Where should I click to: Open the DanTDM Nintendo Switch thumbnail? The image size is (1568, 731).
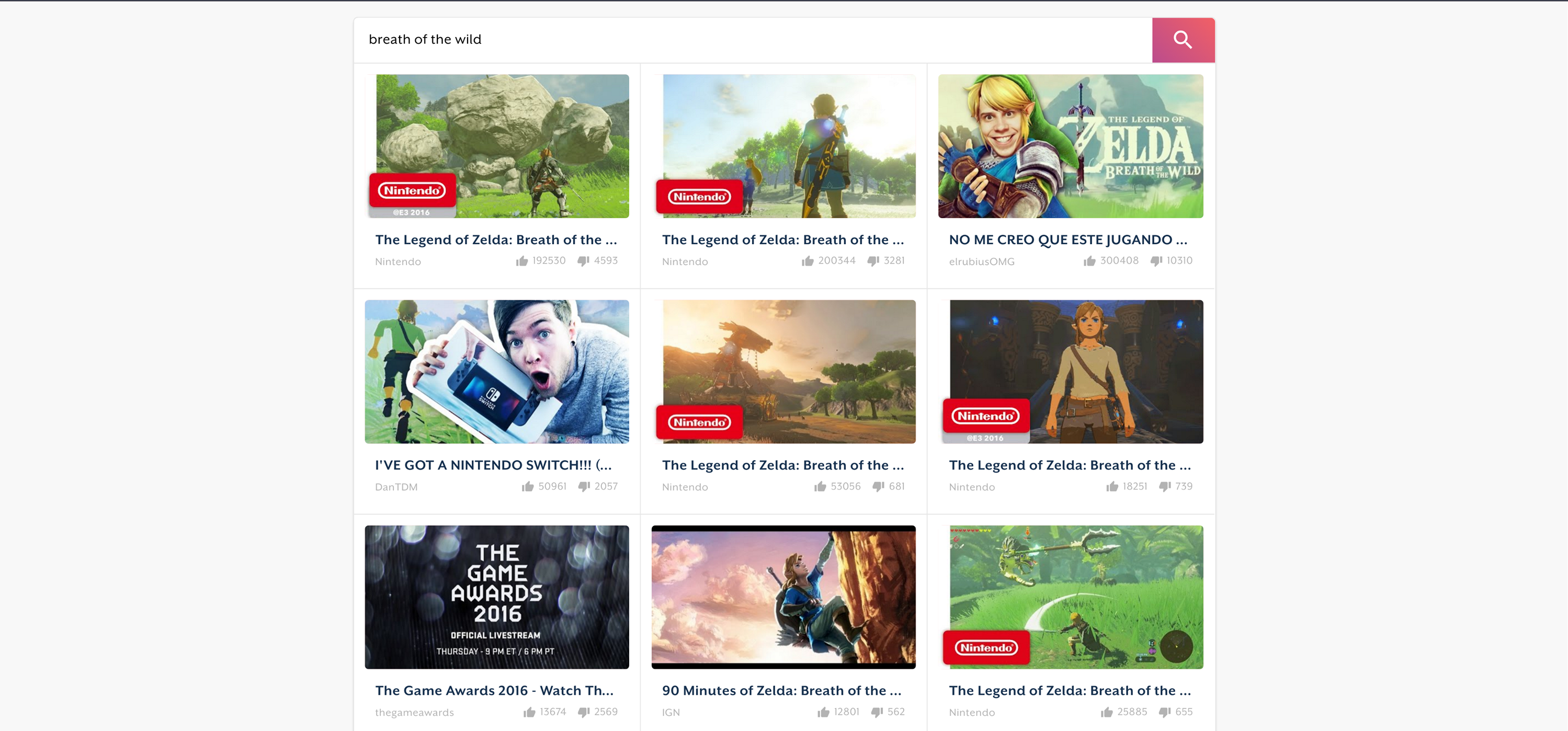pyautogui.click(x=497, y=371)
